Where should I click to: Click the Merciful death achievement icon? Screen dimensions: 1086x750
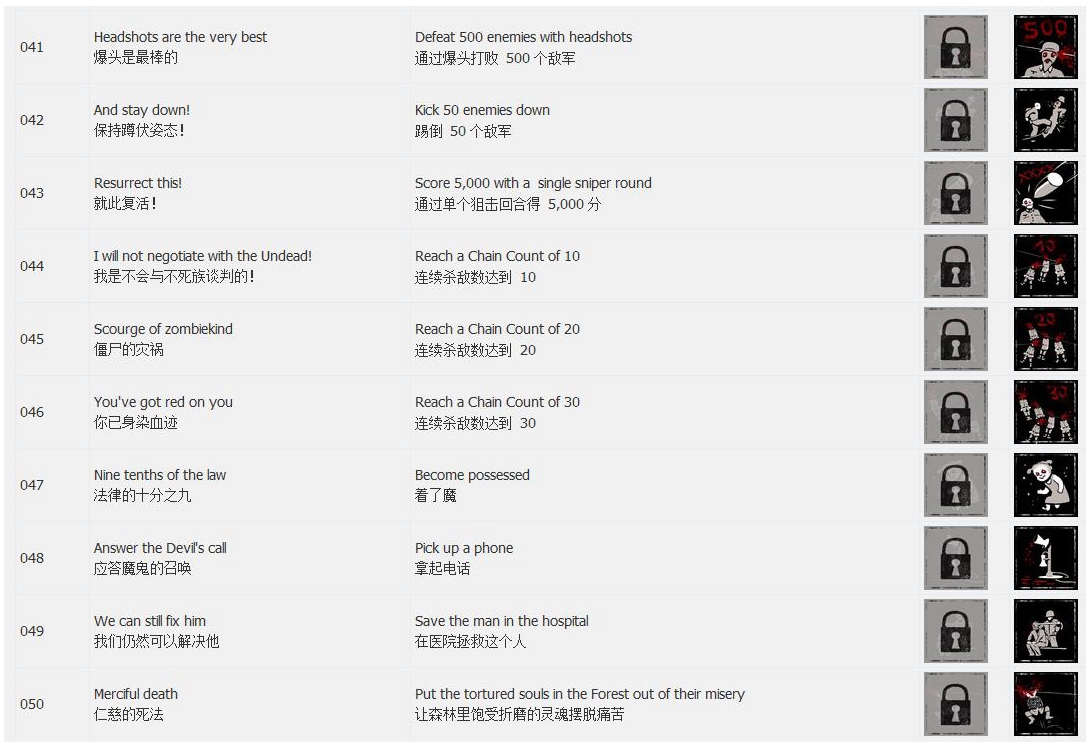[x=1046, y=704]
